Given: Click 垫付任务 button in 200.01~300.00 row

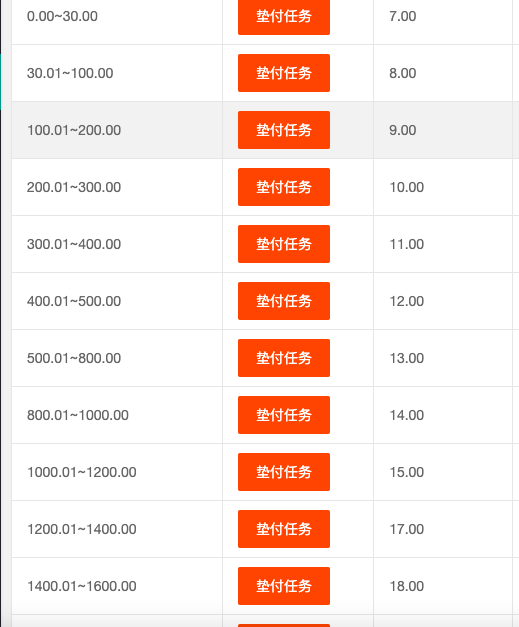Looking at the screenshot, I should coord(284,187).
